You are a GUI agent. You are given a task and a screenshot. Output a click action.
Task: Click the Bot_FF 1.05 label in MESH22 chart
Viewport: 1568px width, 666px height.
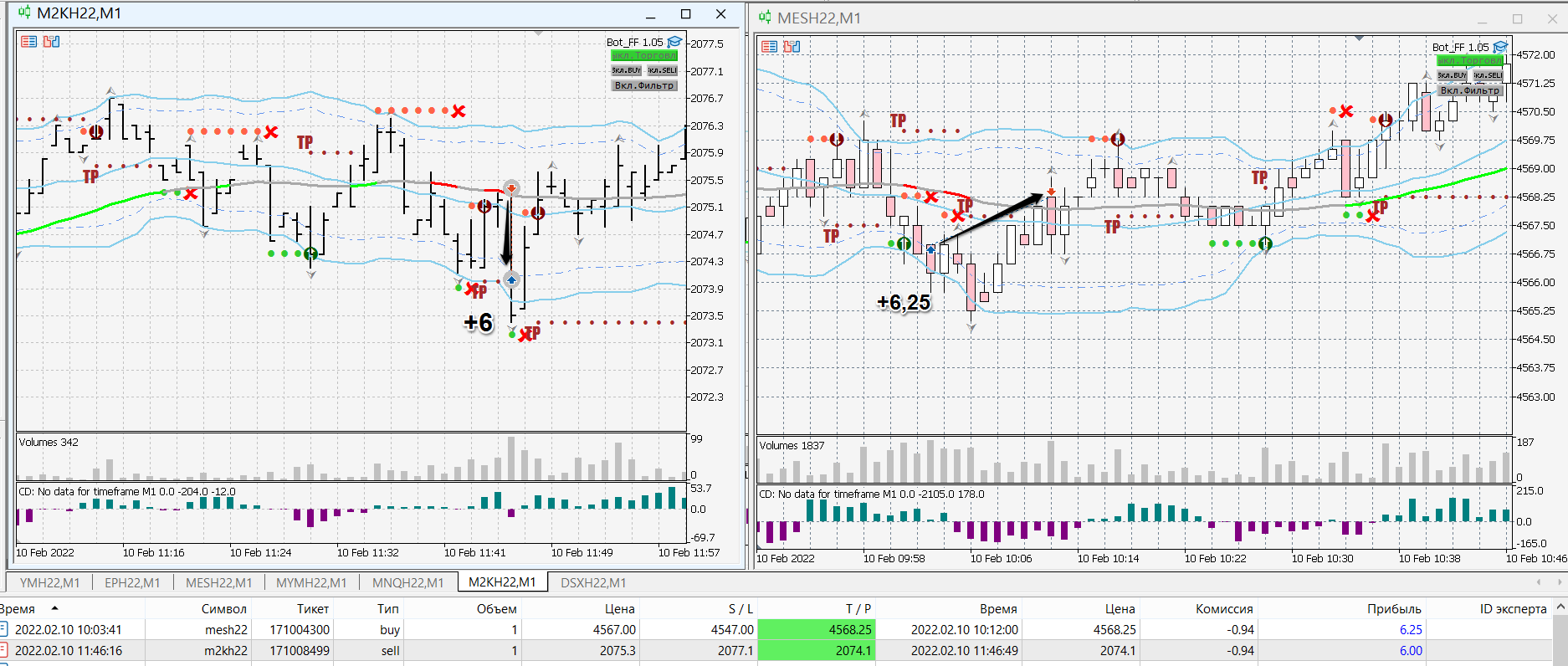pos(1460,47)
